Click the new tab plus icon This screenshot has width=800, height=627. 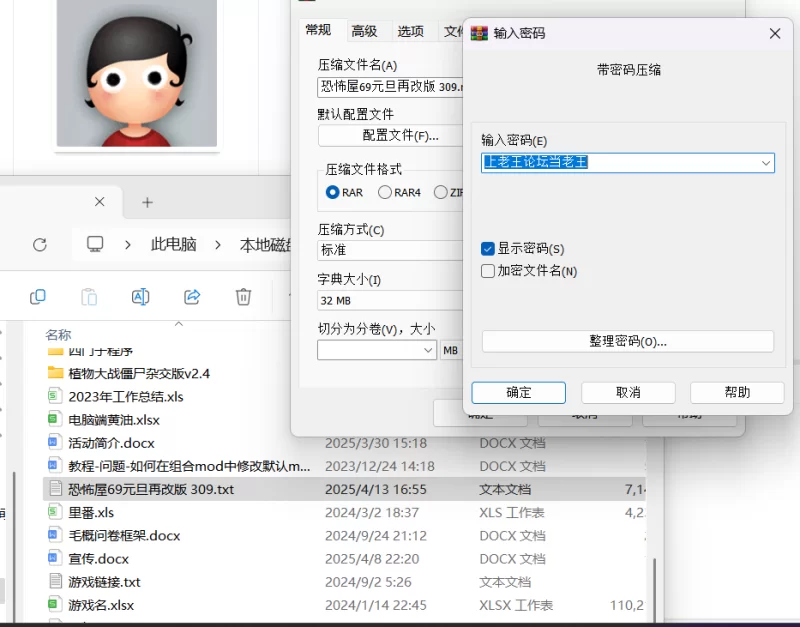coord(147,202)
